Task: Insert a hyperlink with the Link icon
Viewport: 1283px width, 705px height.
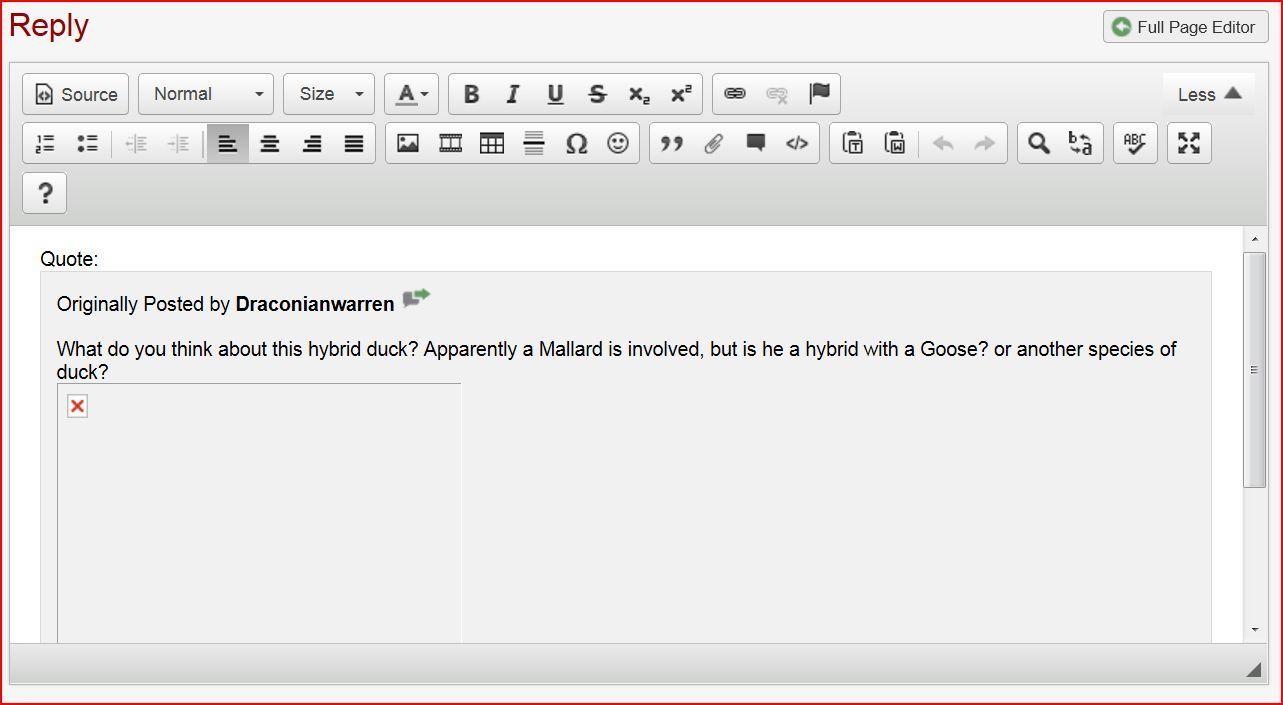Action: [735, 94]
